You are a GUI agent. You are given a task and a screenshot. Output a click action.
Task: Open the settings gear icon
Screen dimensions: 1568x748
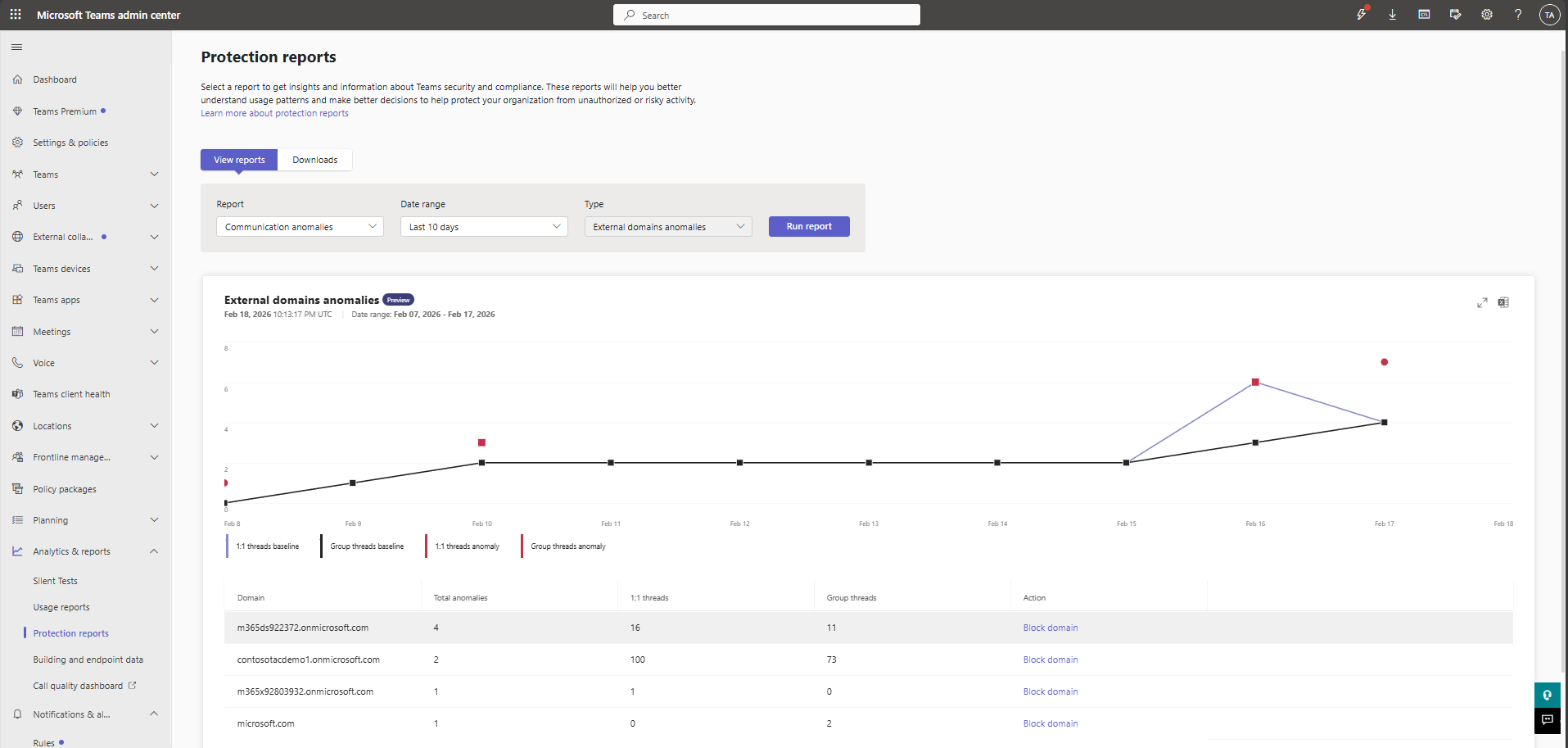click(1487, 15)
